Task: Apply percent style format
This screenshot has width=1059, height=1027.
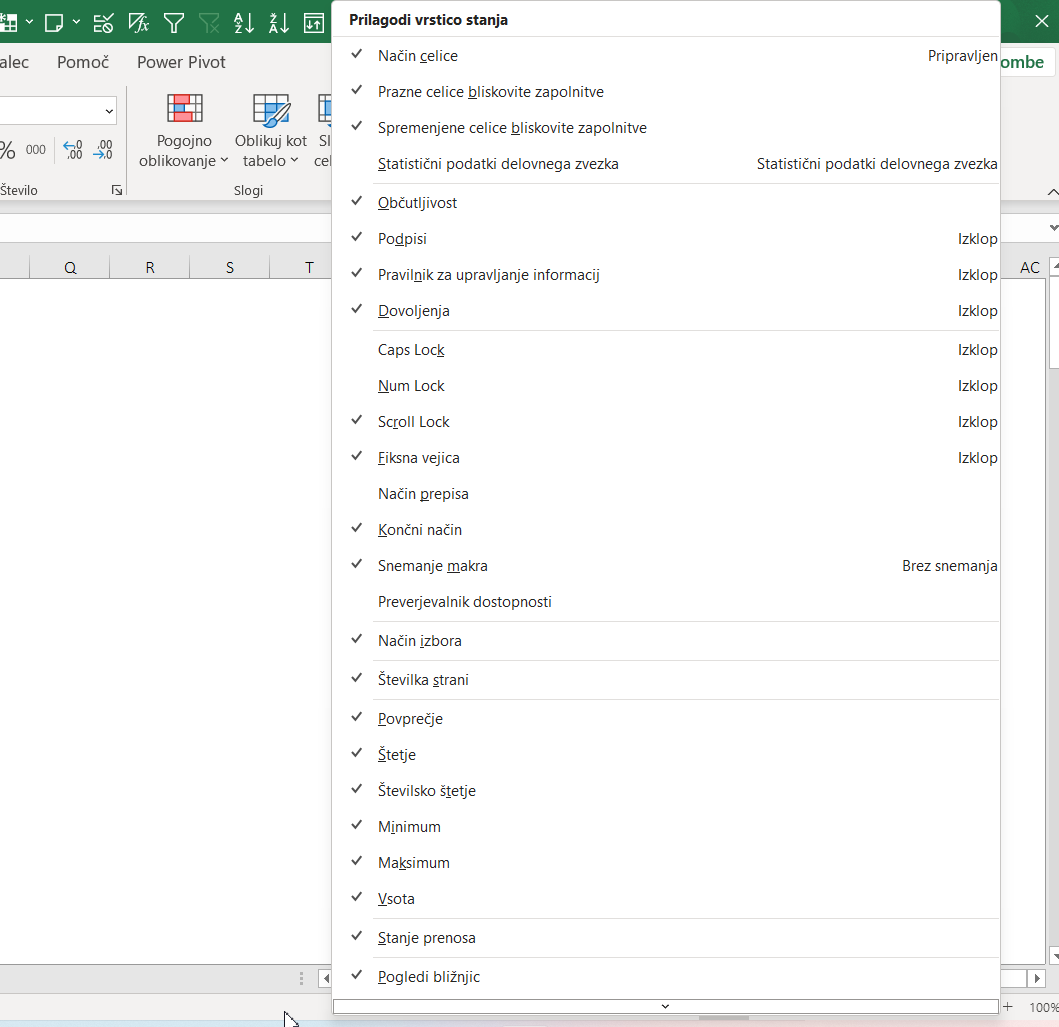Action: [7, 150]
